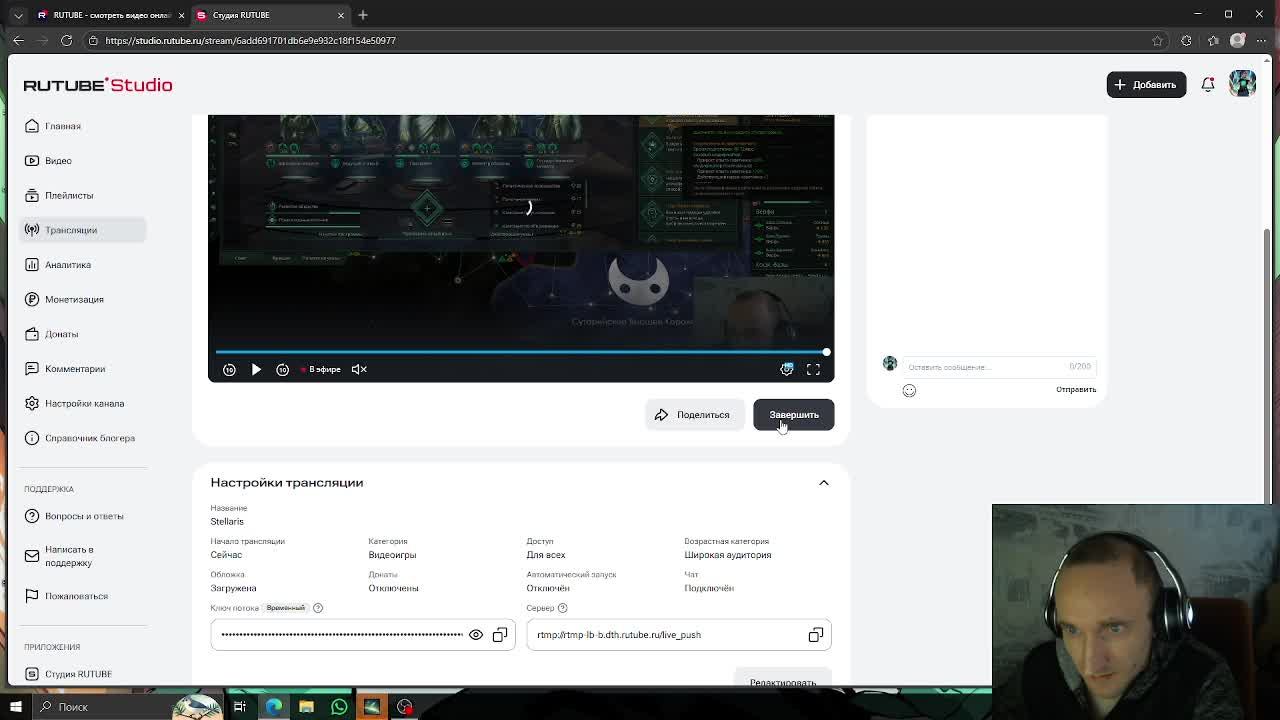Click the chat message input field
The height and width of the screenshot is (720, 1280).
tap(998, 367)
